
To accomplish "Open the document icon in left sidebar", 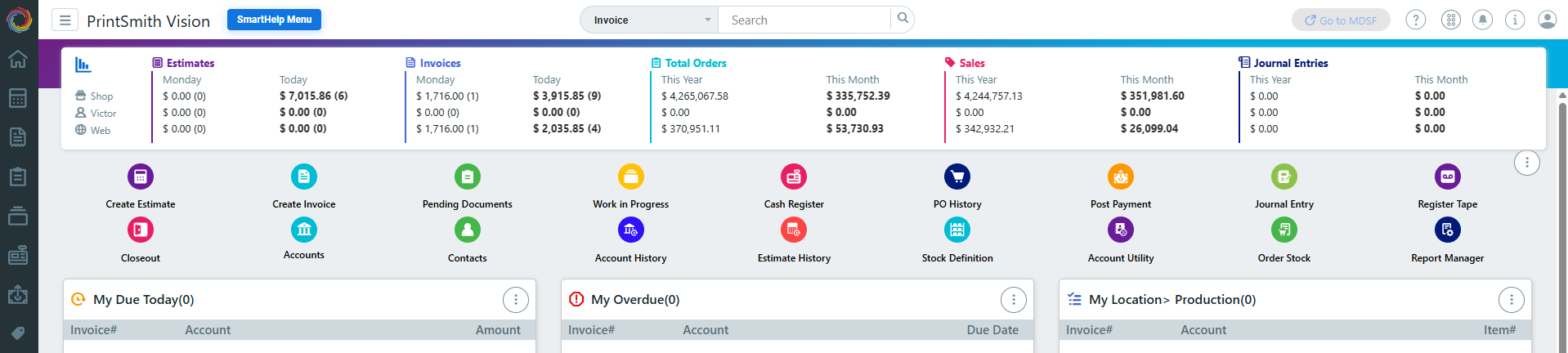I will coord(18,137).
